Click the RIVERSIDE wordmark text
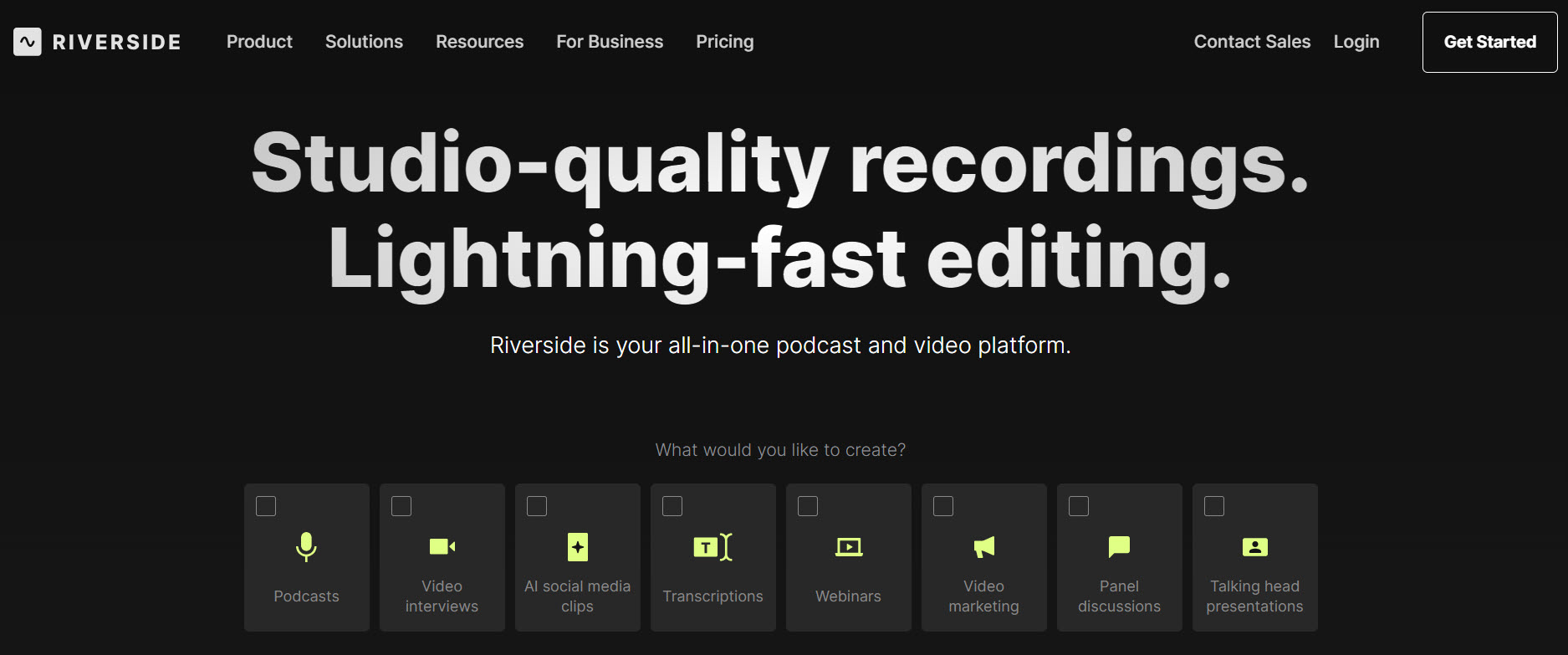1568x655 pixels. click(117, 43)
